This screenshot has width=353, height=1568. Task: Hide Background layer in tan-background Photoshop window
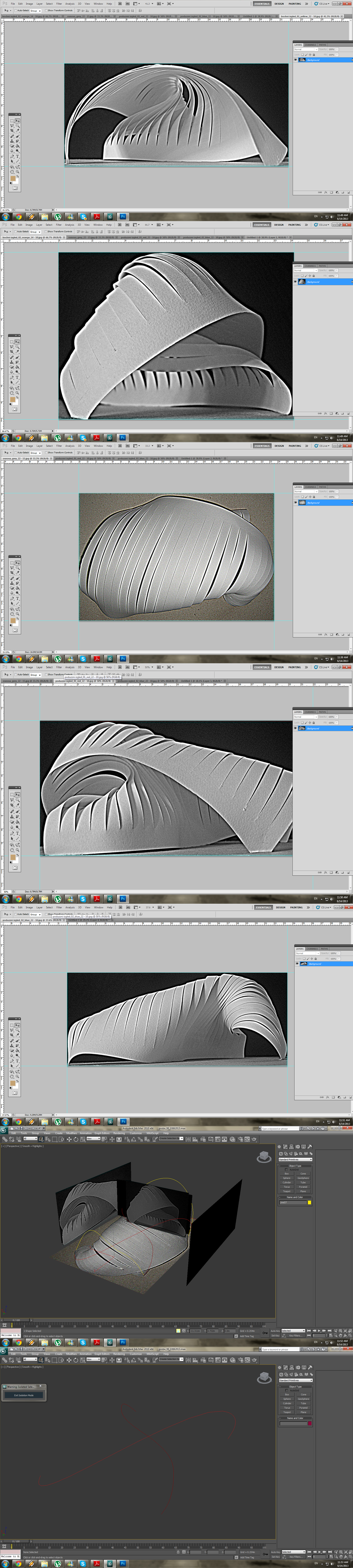click(x=296, y=503)
